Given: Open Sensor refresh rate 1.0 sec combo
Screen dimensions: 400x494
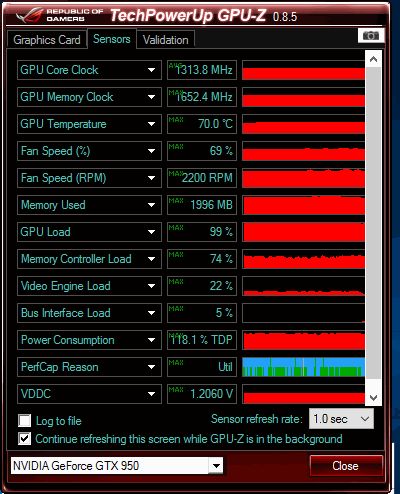Looking at the screenshot, I should 341,419.
